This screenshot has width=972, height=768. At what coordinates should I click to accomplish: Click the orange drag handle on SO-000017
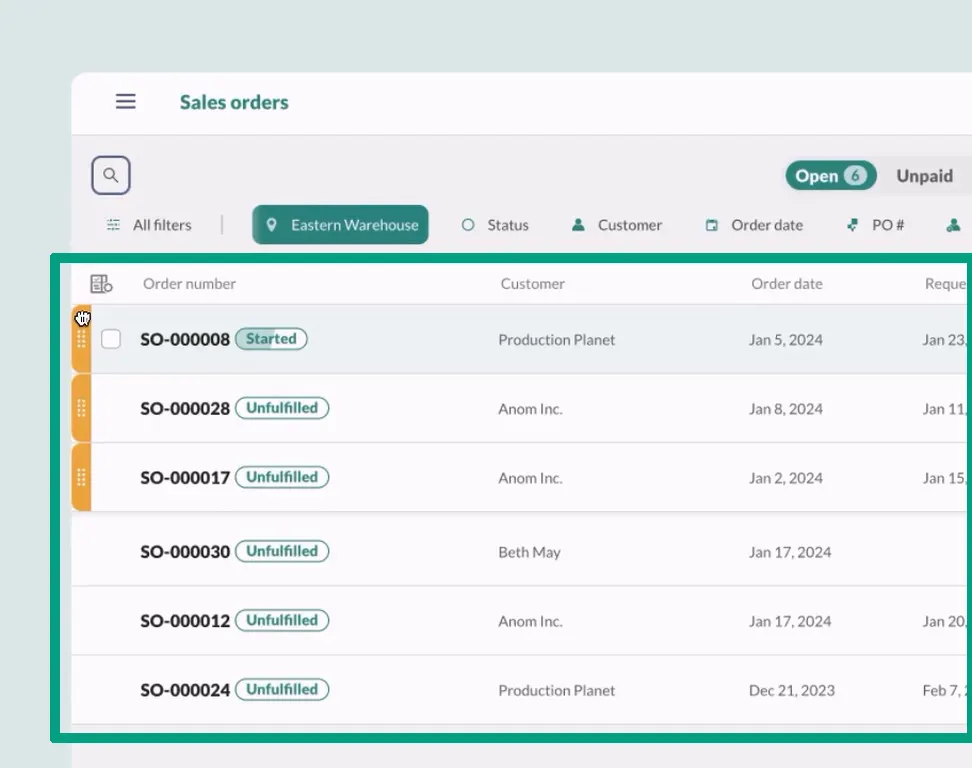coord(81,477)
